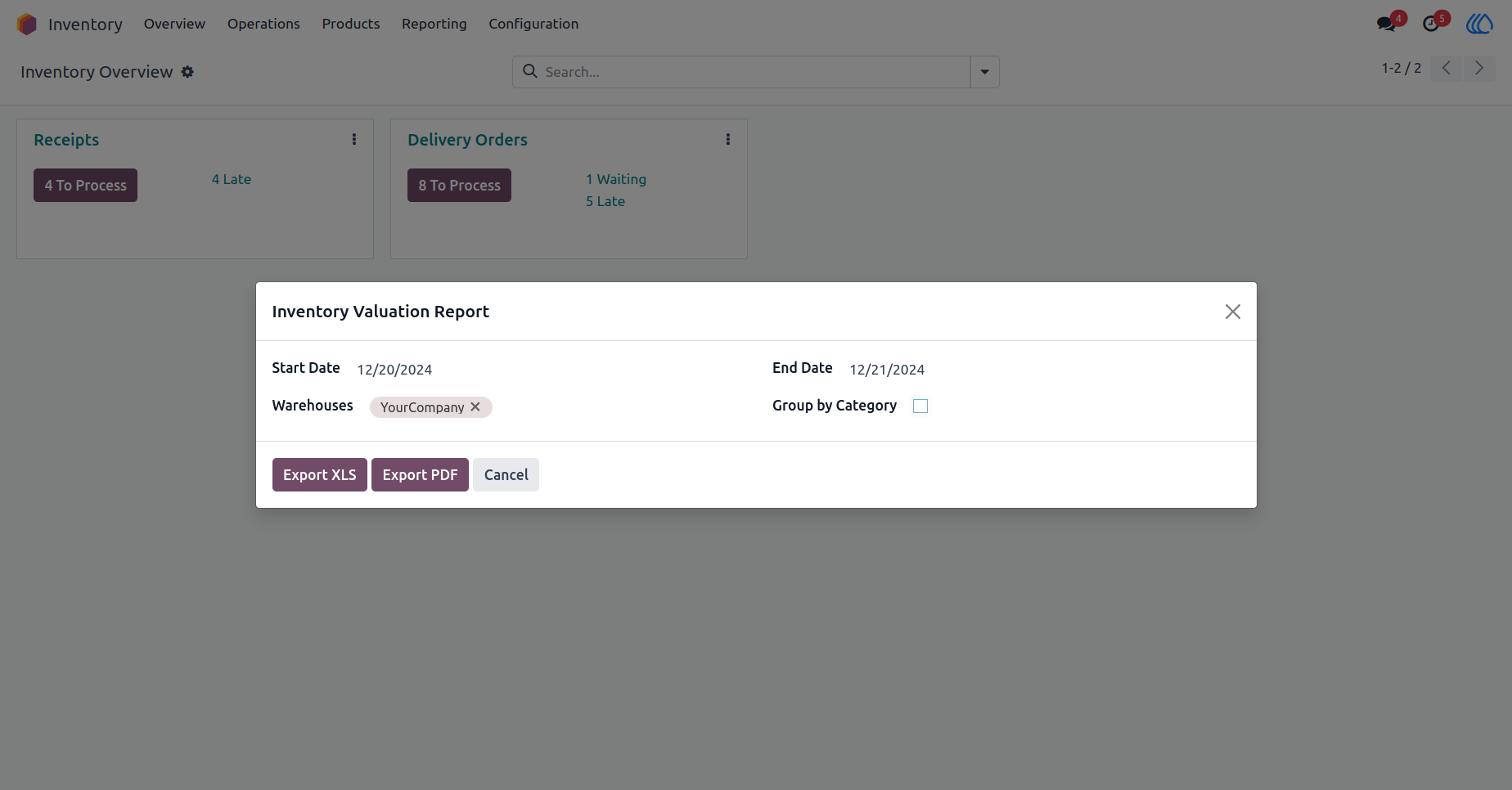Click the Export XLS button
This screenshot has width=1512, height=790.
(320, 475)
